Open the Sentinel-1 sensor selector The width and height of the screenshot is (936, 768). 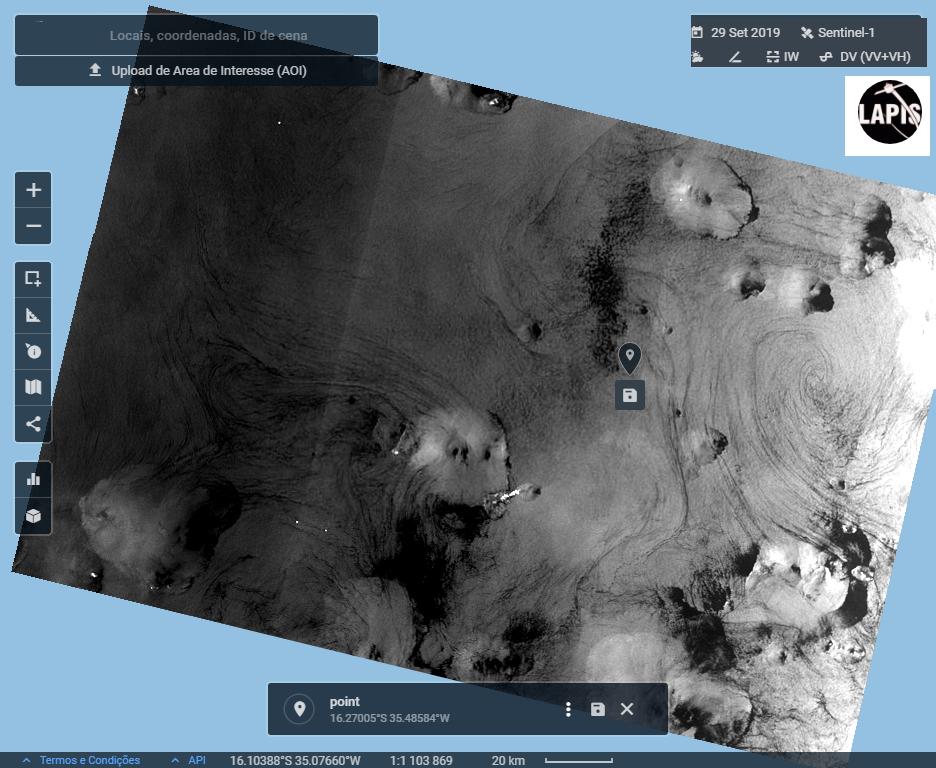[x=837, y=32]
